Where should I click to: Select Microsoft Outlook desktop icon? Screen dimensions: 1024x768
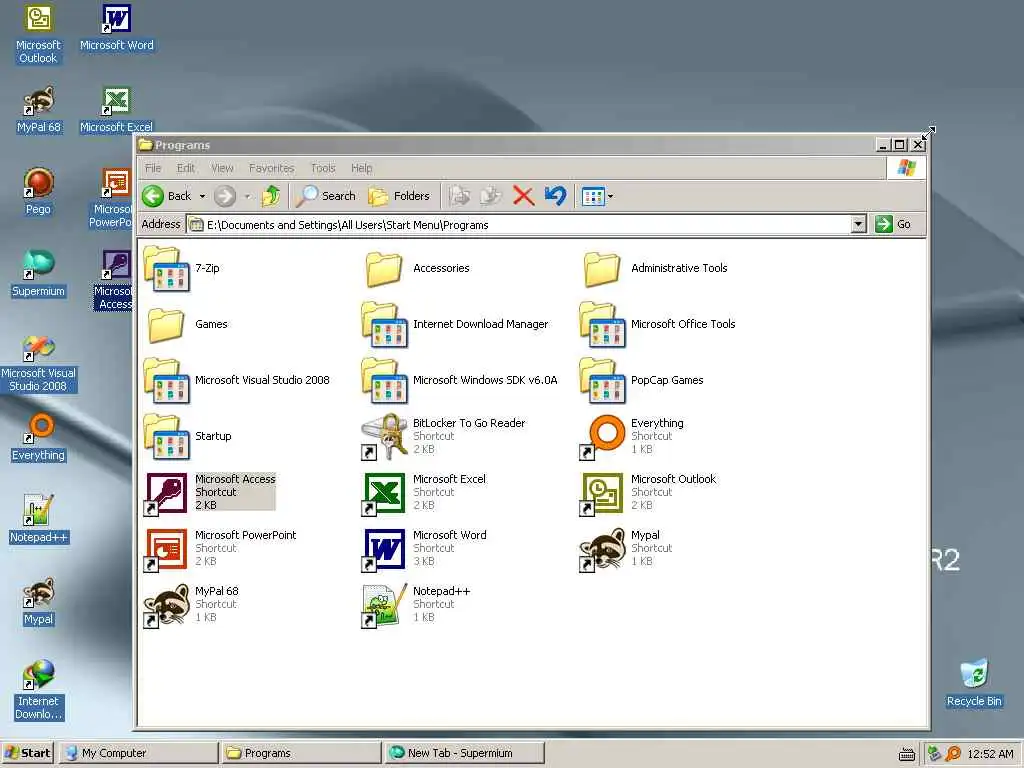[x=39, y=35]
